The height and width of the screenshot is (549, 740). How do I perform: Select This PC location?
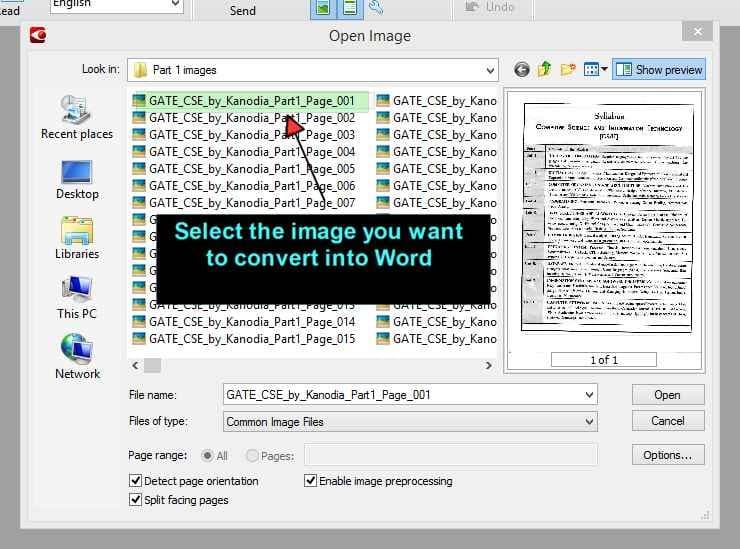(x=77, y=298)
